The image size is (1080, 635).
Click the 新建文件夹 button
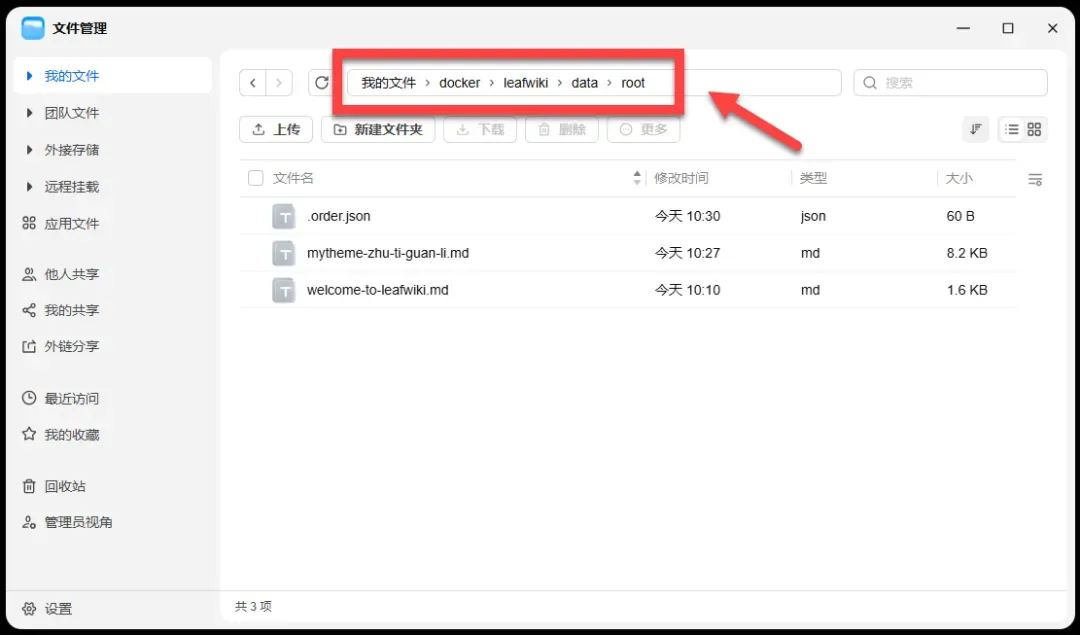click(378, 129)
